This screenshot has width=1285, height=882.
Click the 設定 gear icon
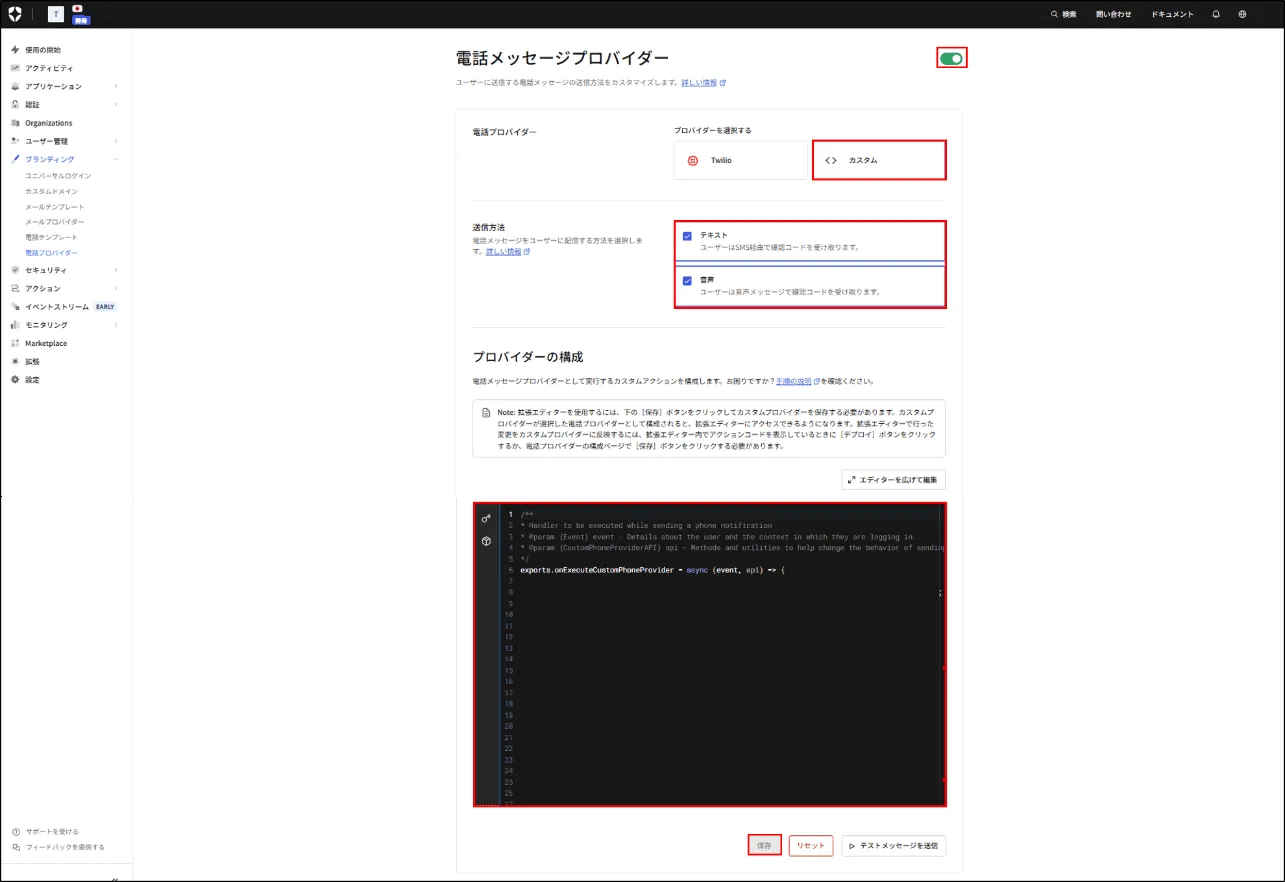coord(15,380)
